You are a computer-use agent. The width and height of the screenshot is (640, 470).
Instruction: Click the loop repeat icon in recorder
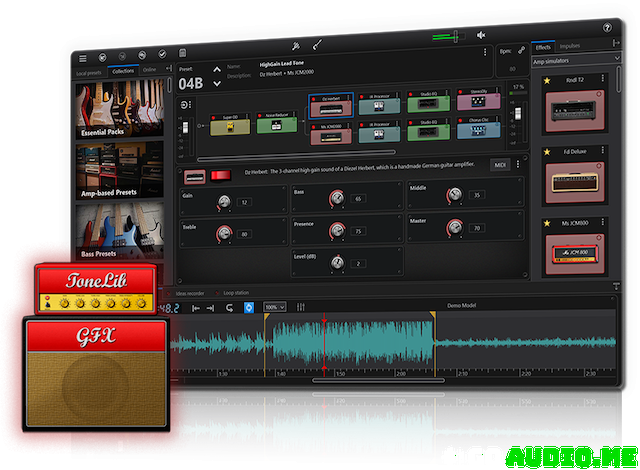point(229,308)
